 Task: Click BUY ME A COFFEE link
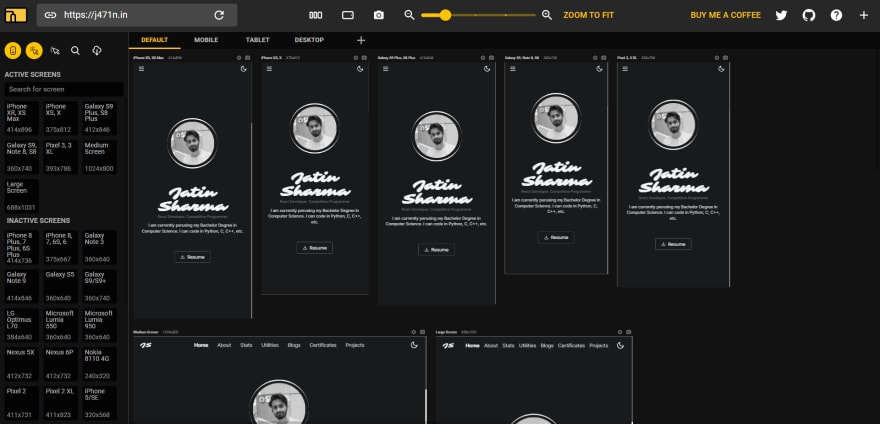pyautogui.click(x=726, y=15)
